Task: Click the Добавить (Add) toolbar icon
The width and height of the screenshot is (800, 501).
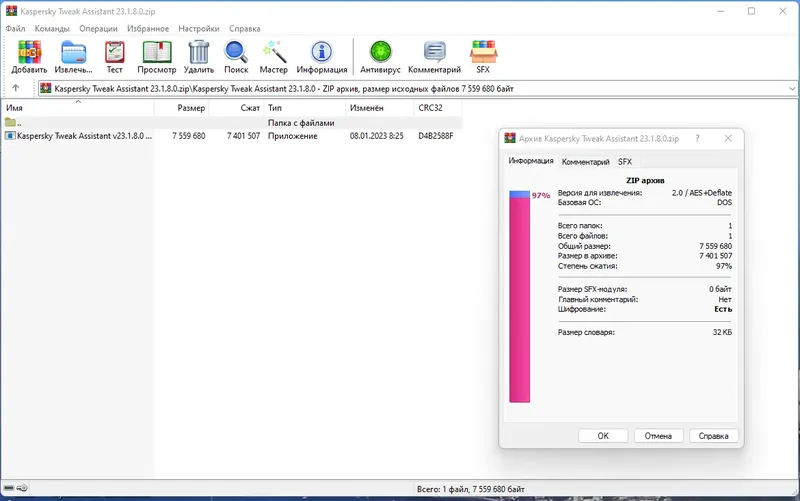Action: 29,52
